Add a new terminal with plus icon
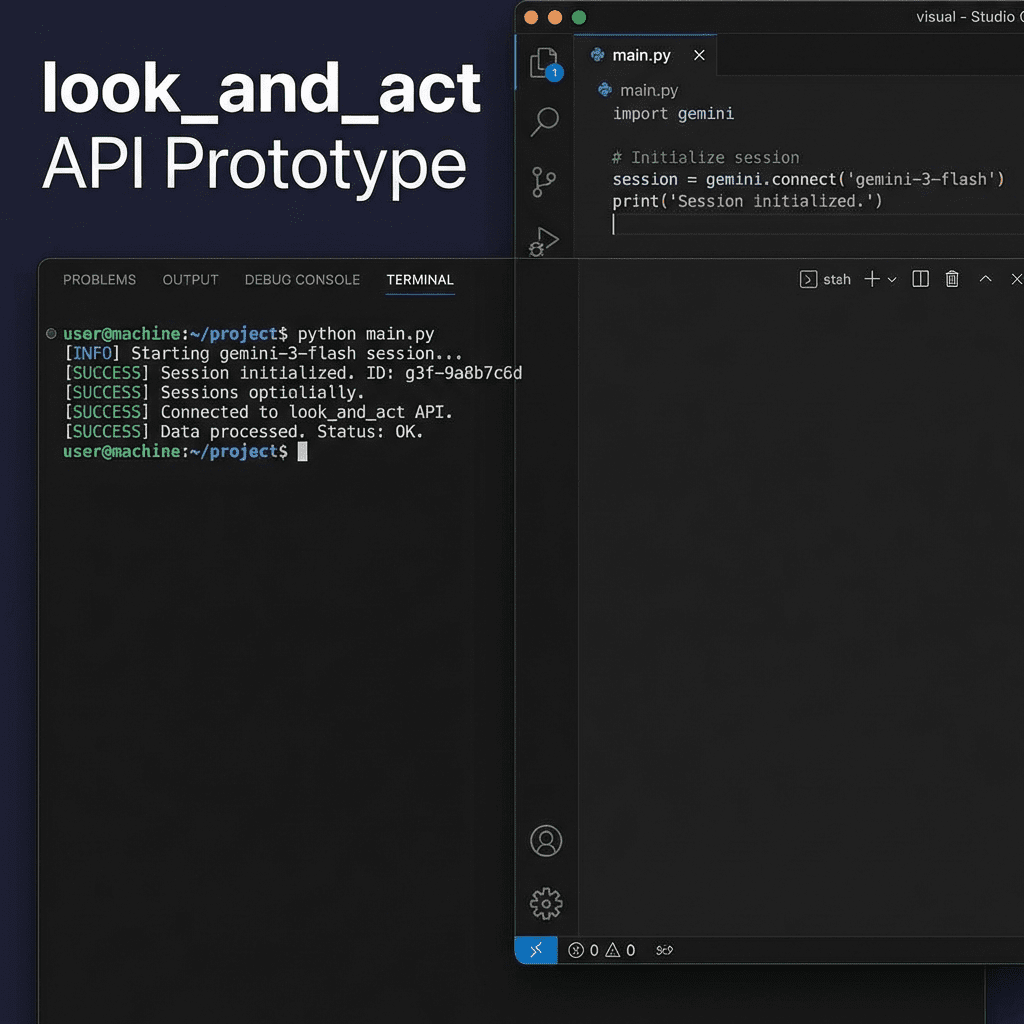1024x1024 pixels. [x=871, y=280]
